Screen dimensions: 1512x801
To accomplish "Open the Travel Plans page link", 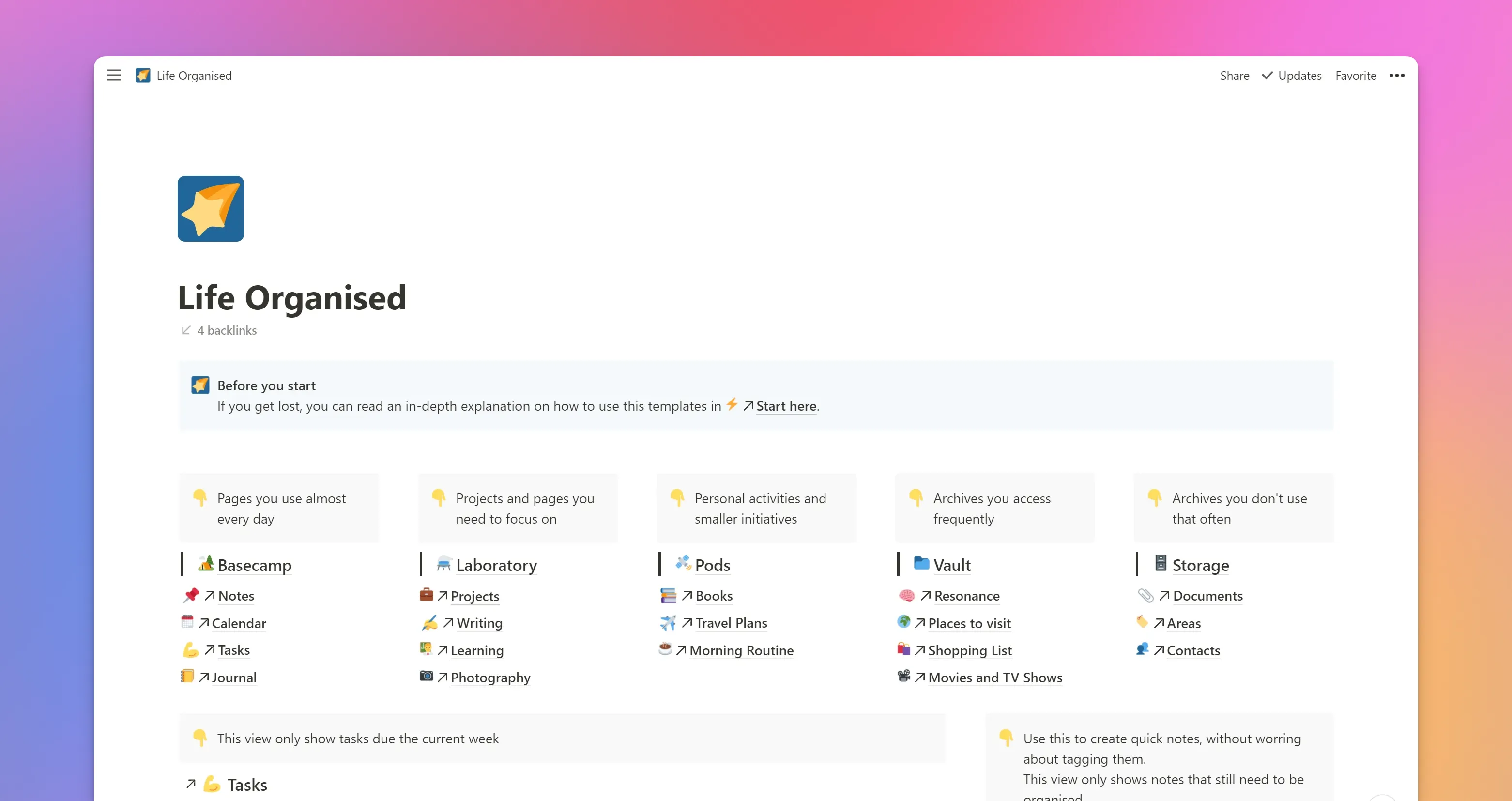I will [732, 622].
